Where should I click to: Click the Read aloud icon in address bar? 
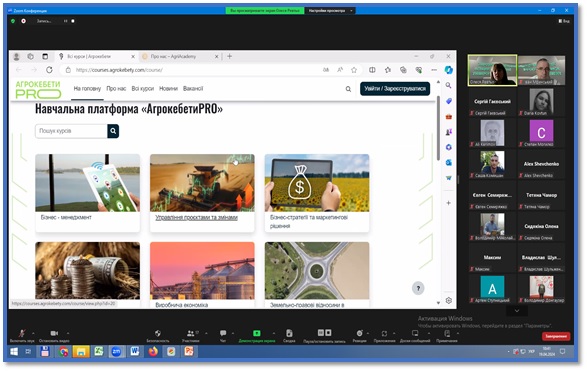coord(340,70)
